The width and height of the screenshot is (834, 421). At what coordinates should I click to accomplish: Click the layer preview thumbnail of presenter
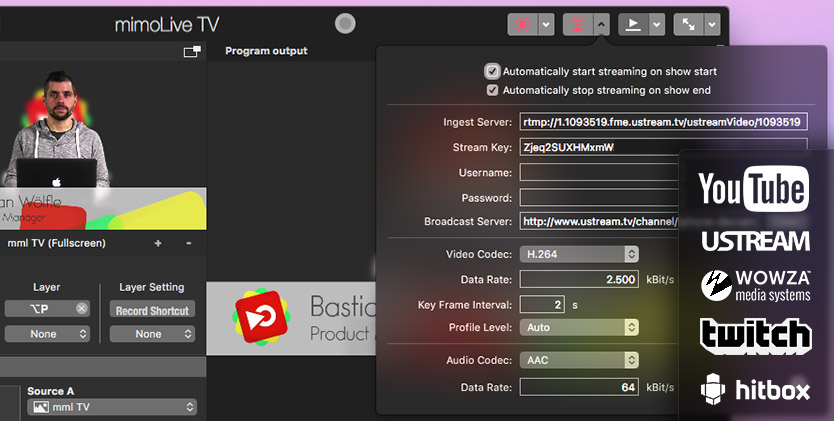[x=103, y=145]
